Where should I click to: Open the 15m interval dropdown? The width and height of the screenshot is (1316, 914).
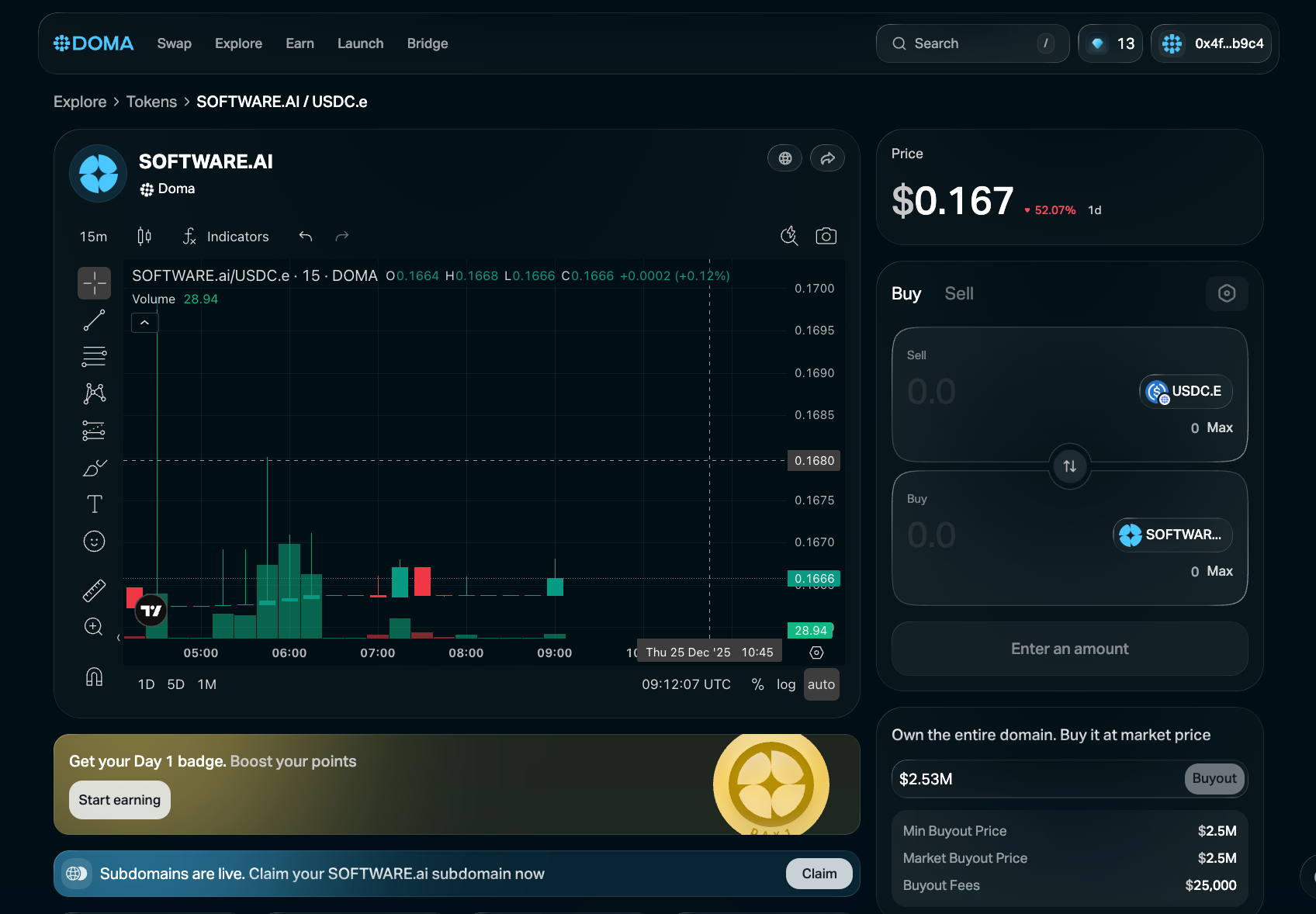(x=94, y=237)
